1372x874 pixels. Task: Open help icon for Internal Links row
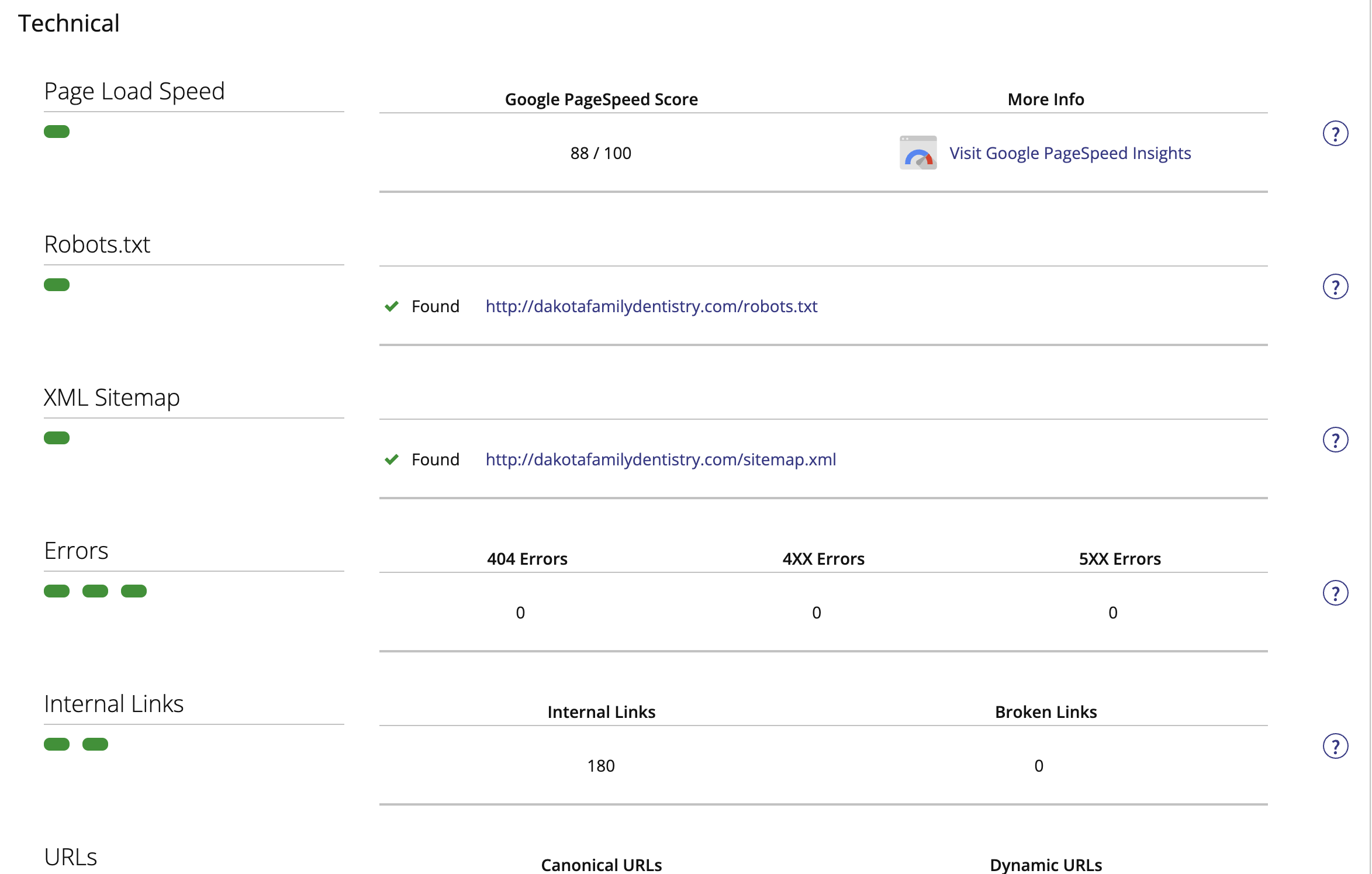coord(1335,746)
